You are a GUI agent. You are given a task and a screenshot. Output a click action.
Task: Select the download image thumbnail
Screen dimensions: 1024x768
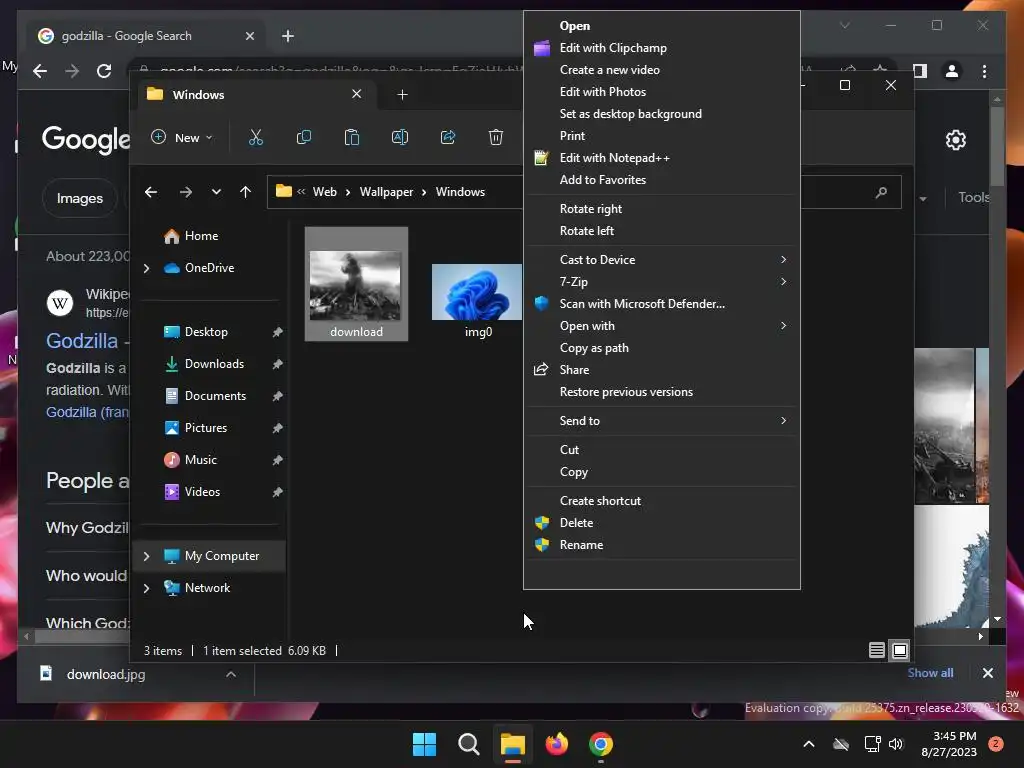coord(356,284)
